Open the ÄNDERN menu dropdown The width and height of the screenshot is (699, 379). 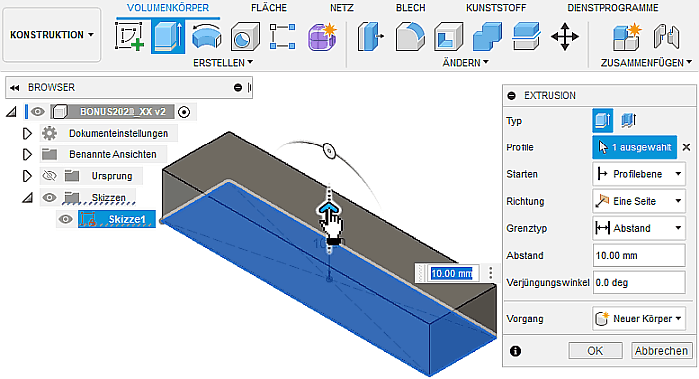coord(465,63)
